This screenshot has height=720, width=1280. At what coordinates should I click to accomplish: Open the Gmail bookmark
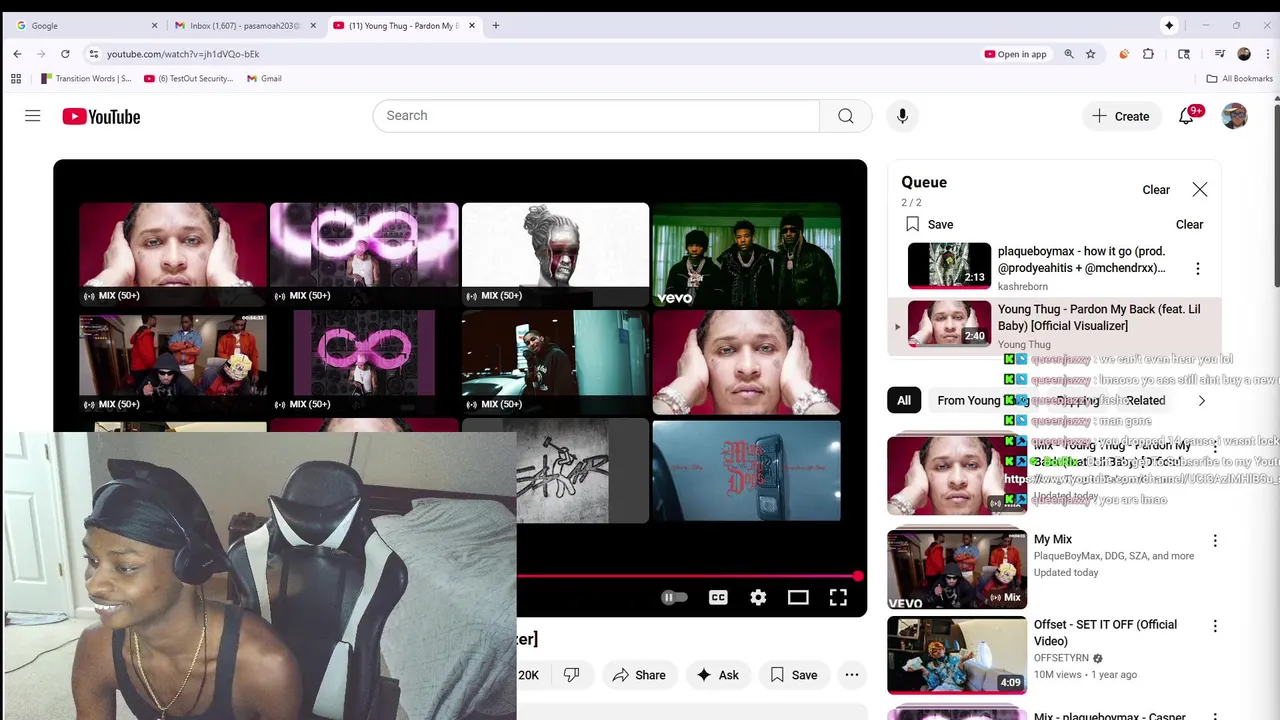264,78
